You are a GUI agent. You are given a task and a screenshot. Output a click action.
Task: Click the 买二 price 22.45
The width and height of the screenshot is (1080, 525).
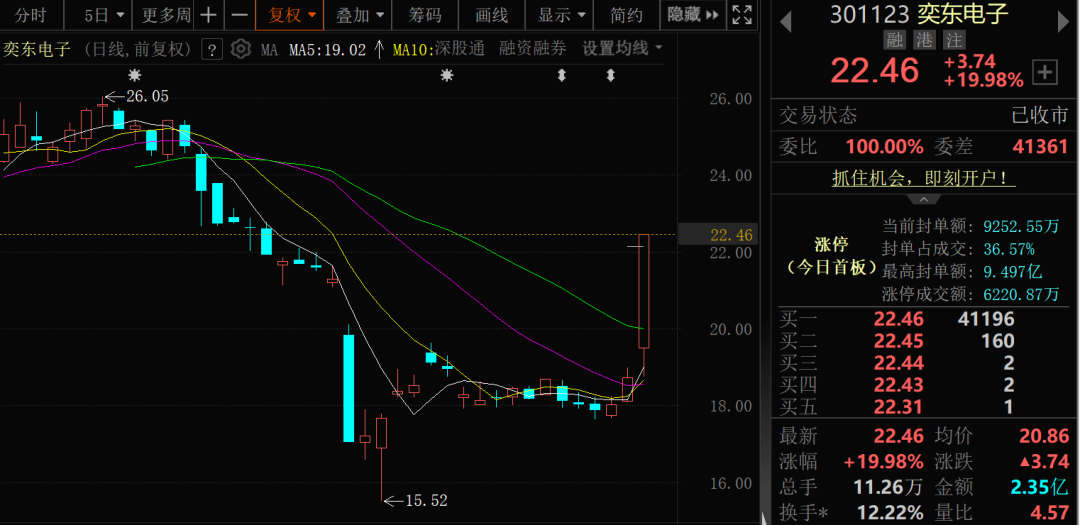coord(899,341)
